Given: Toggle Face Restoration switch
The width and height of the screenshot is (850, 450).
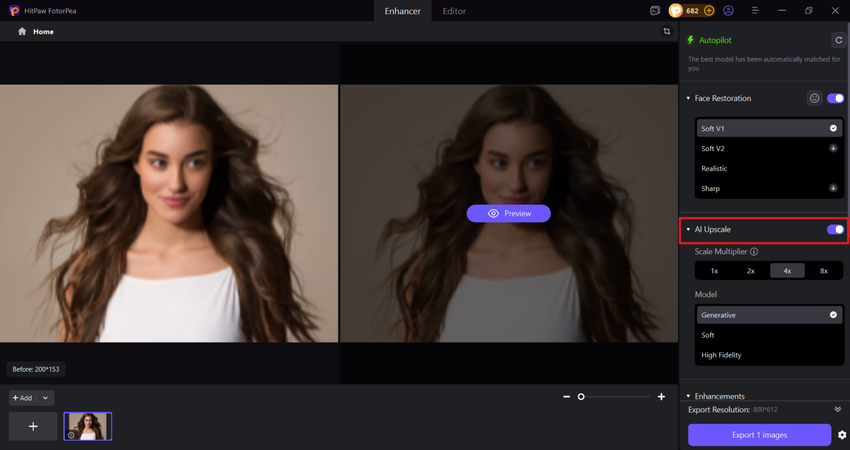Looking at the screenshot, I should [835, 98].
